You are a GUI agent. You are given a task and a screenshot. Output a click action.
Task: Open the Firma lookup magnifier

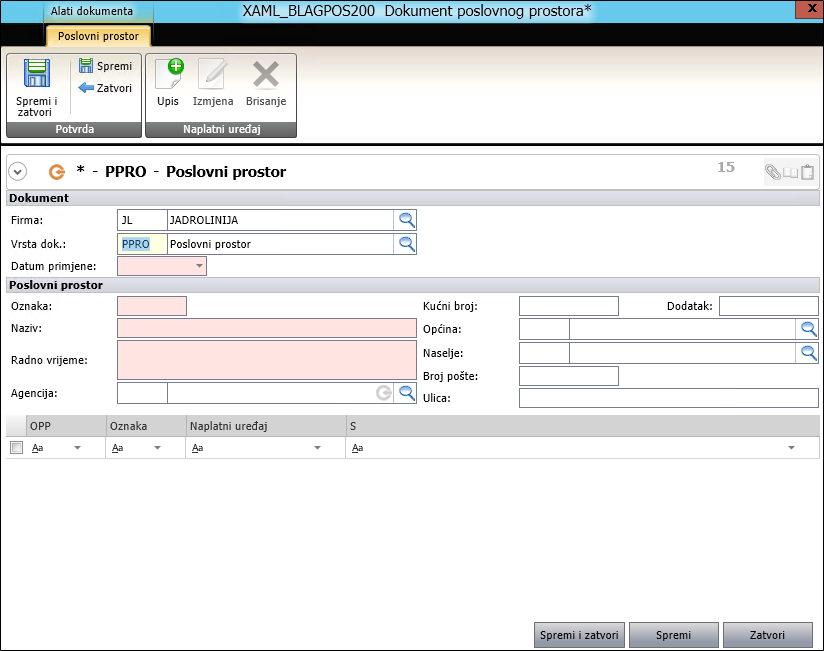pos(407,220)
